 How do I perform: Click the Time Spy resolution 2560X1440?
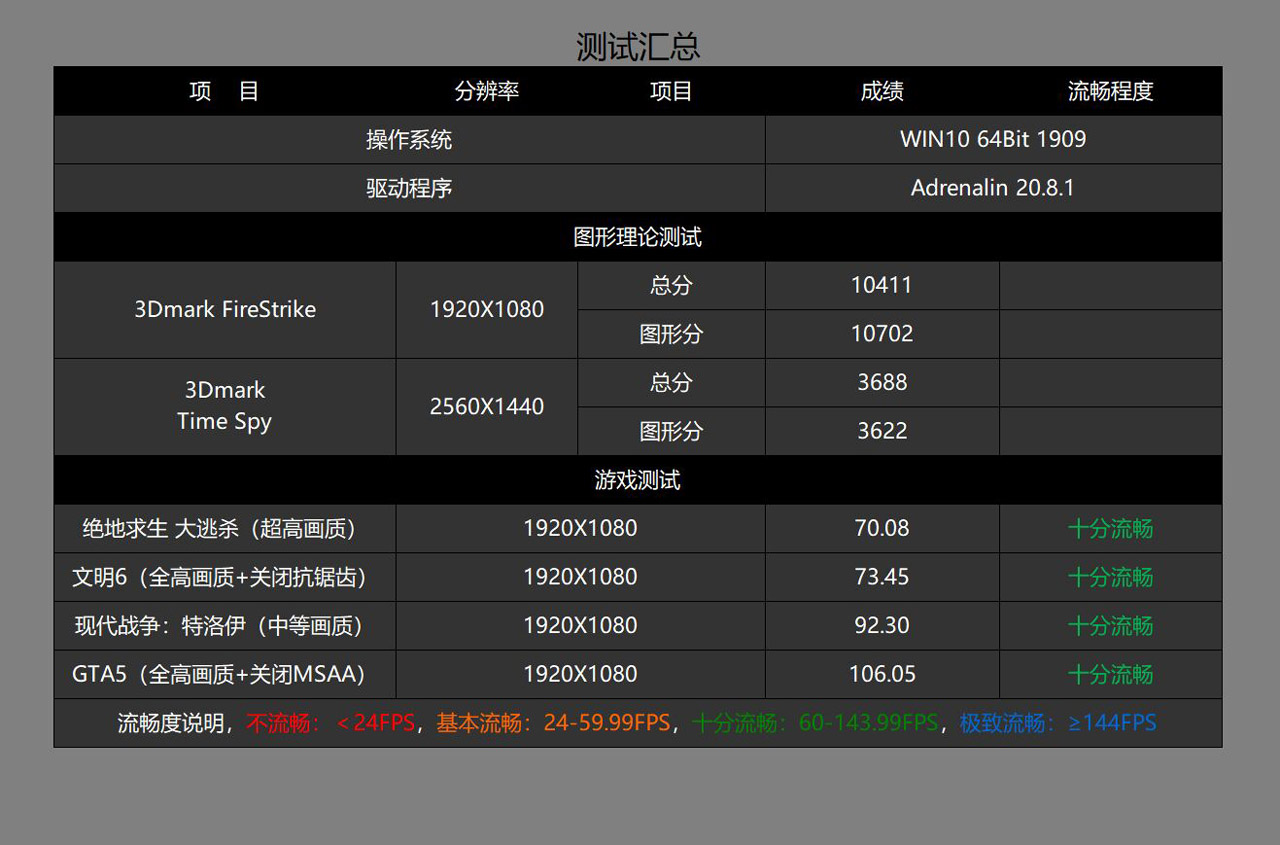(x=486, y=406)
